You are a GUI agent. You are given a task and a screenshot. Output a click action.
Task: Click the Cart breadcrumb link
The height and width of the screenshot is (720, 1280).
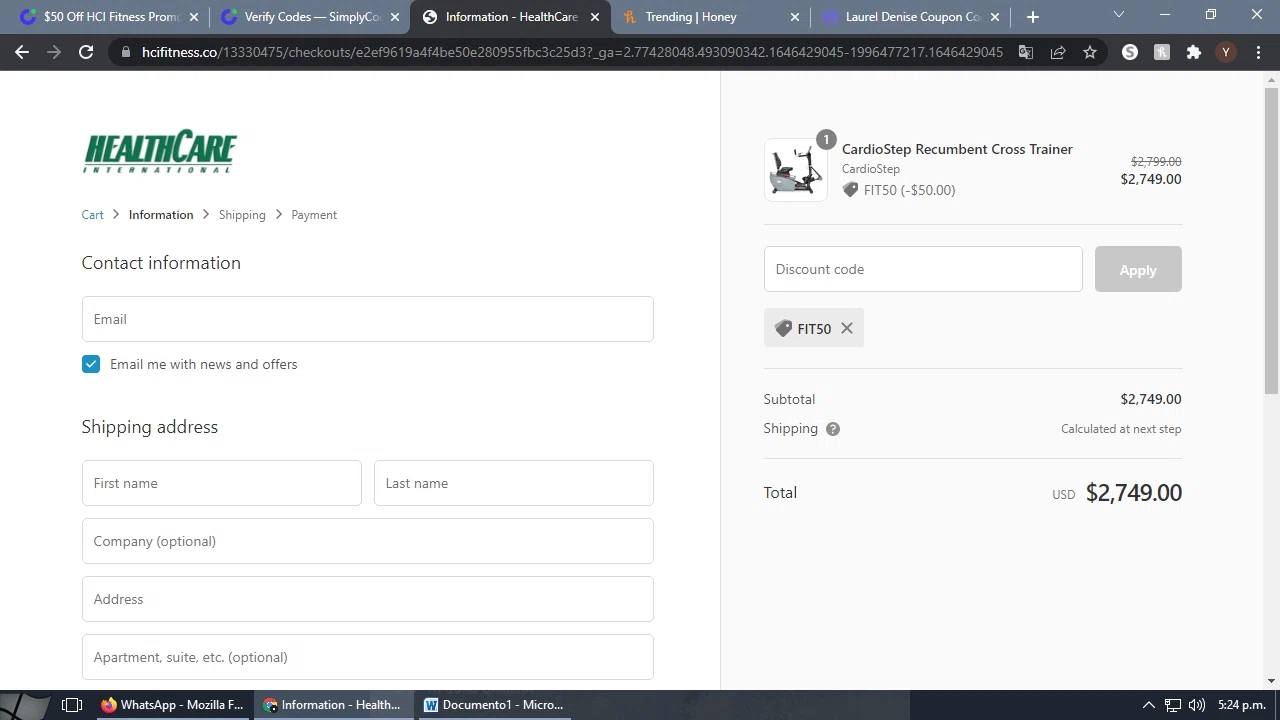coord(93,215)
